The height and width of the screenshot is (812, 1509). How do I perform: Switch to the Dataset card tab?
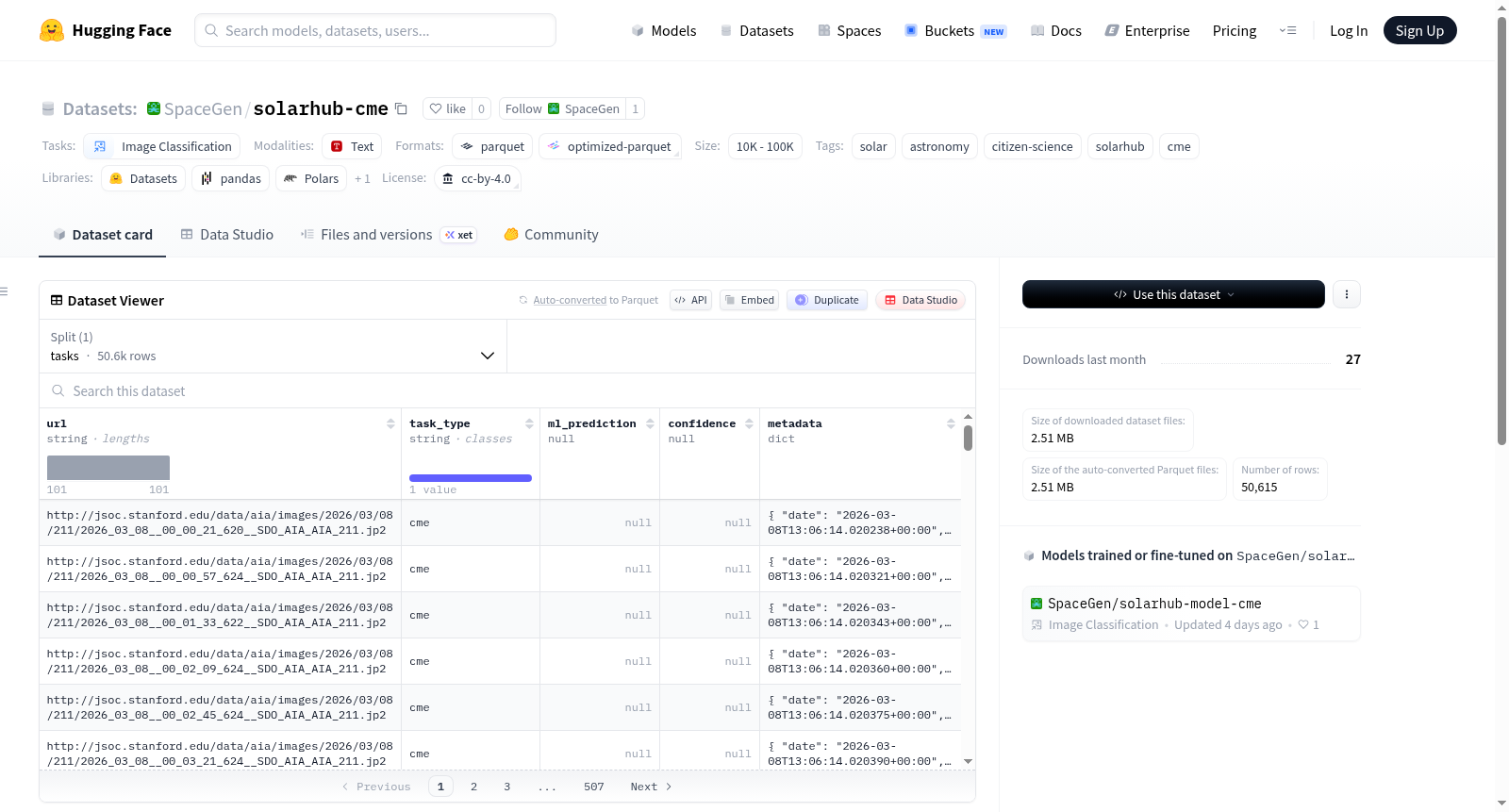pyautogui.click(x=103, y=235)
